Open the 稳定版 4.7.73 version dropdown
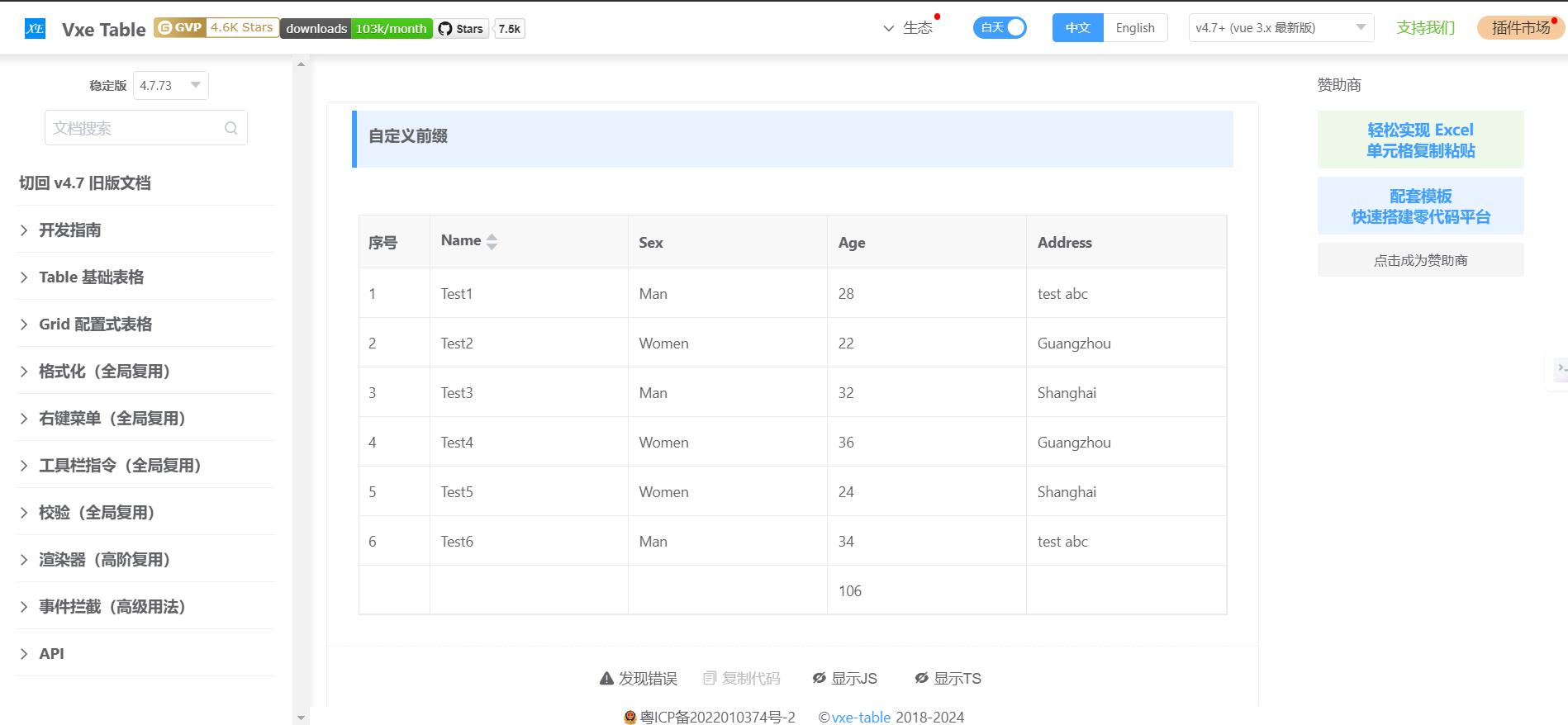The width and height of the screenshot is (1568, 725). coord(170,85)
